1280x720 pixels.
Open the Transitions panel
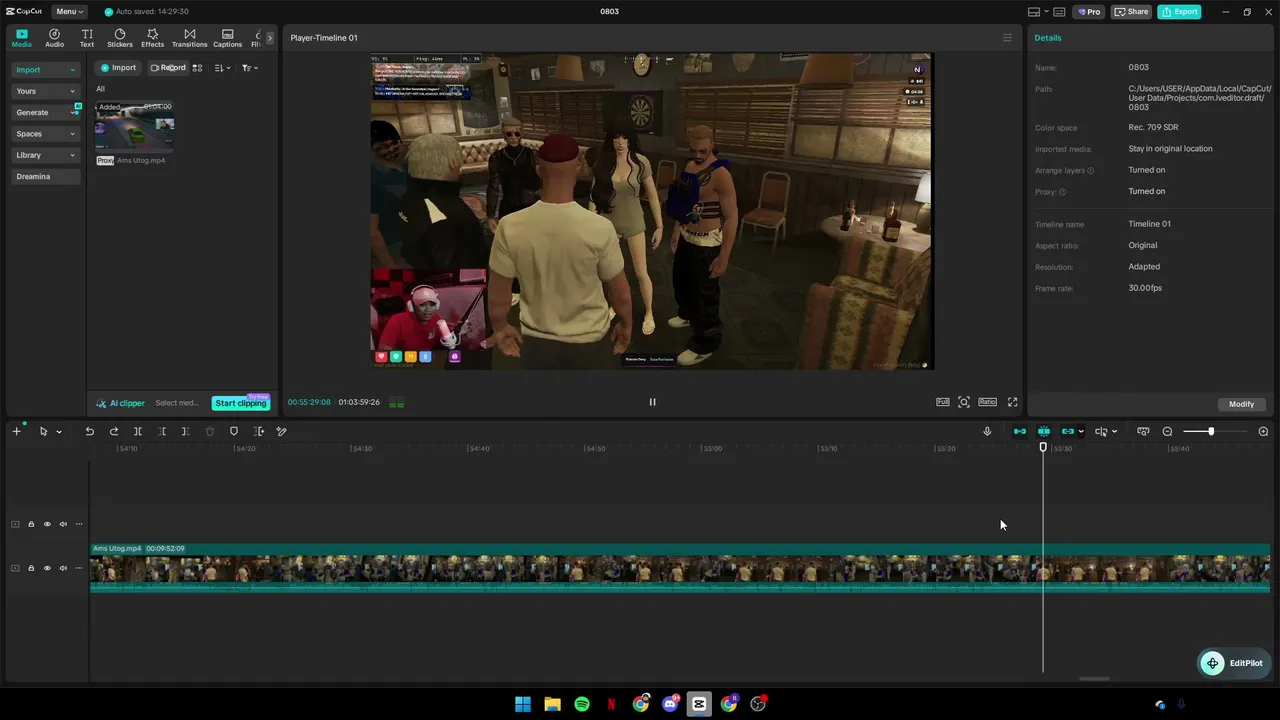click(189, 38)
